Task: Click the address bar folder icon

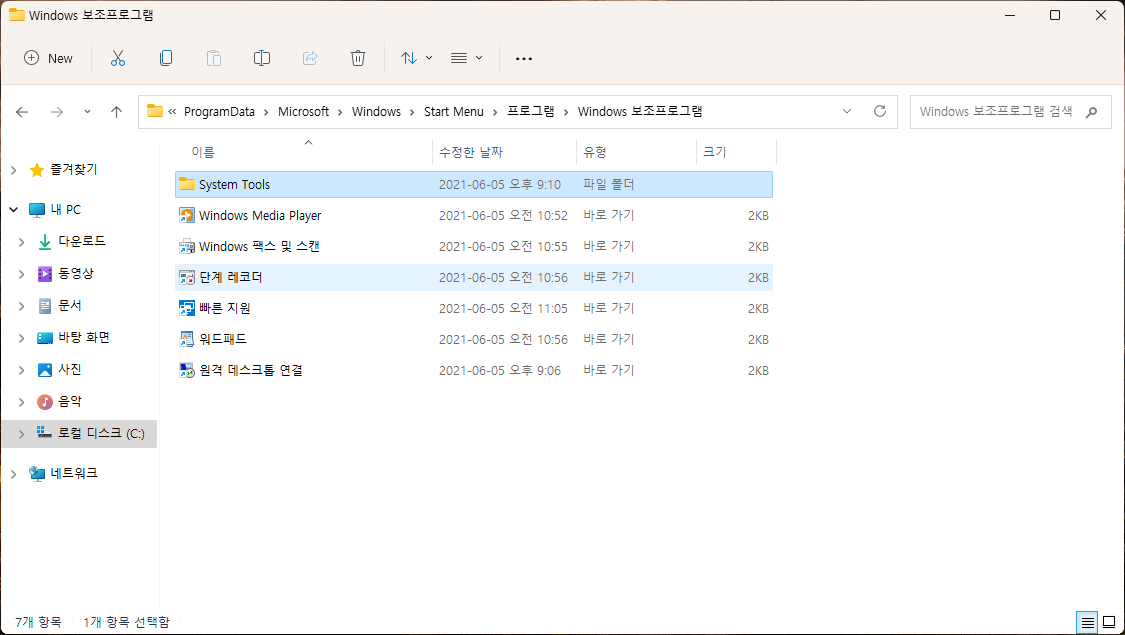Action: [x=154, y=110]
